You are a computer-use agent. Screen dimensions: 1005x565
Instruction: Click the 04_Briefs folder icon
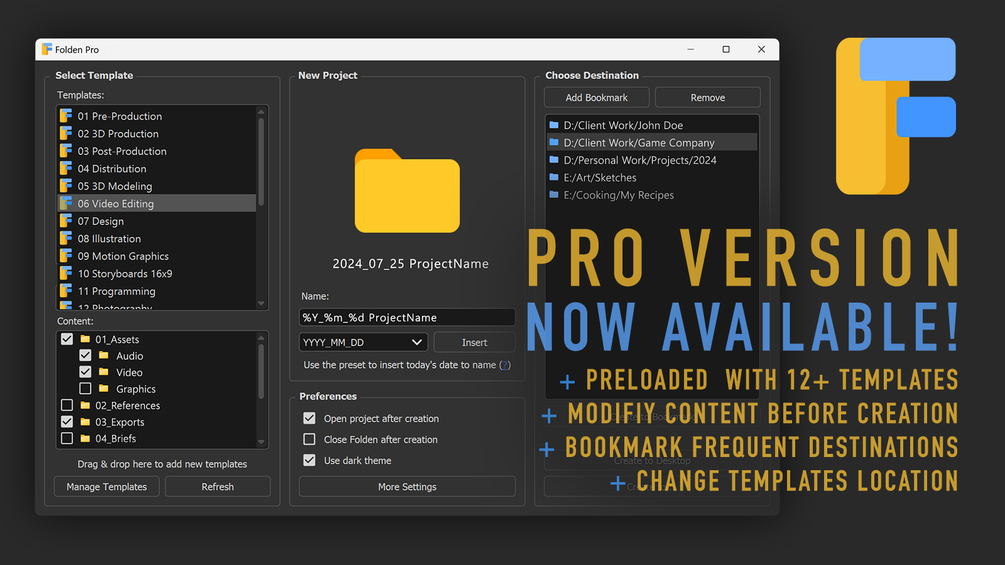(x=85, y=439)
